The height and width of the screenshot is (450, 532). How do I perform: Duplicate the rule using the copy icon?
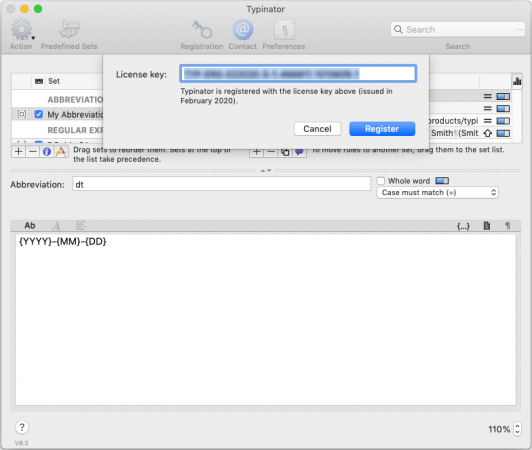click(285, 152)
